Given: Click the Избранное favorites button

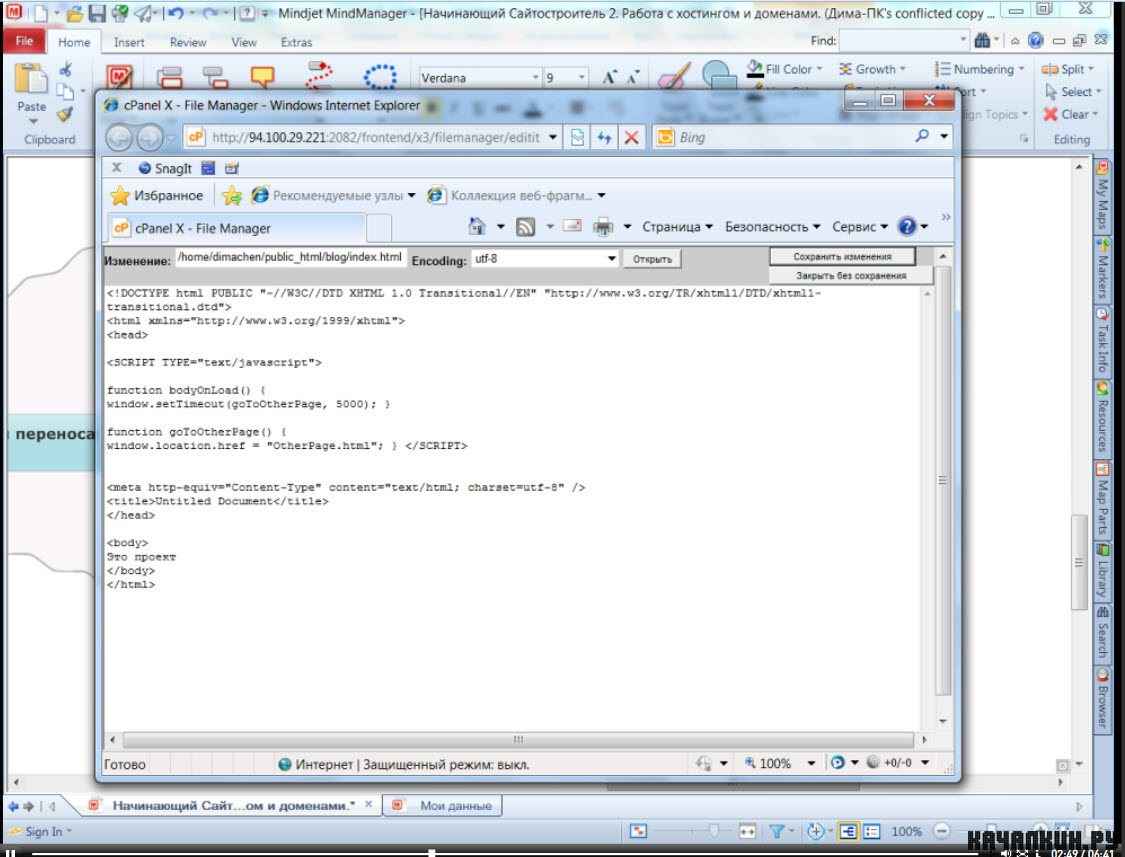Looking at the screenshot, I should click(157, 195).
